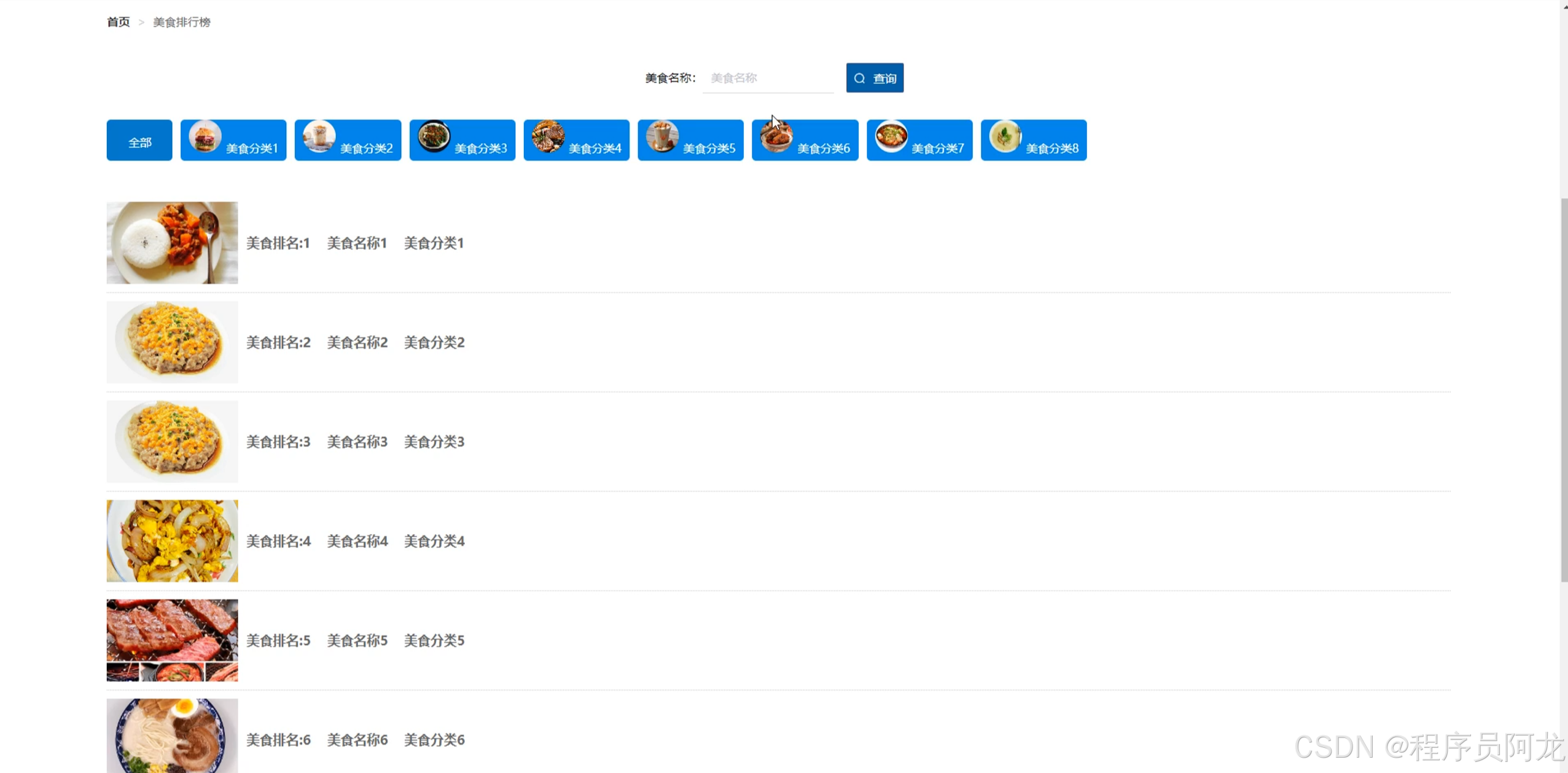Click the dark dish icon on 美食分类3
The image size is (1568, 773).
[434, 136]
